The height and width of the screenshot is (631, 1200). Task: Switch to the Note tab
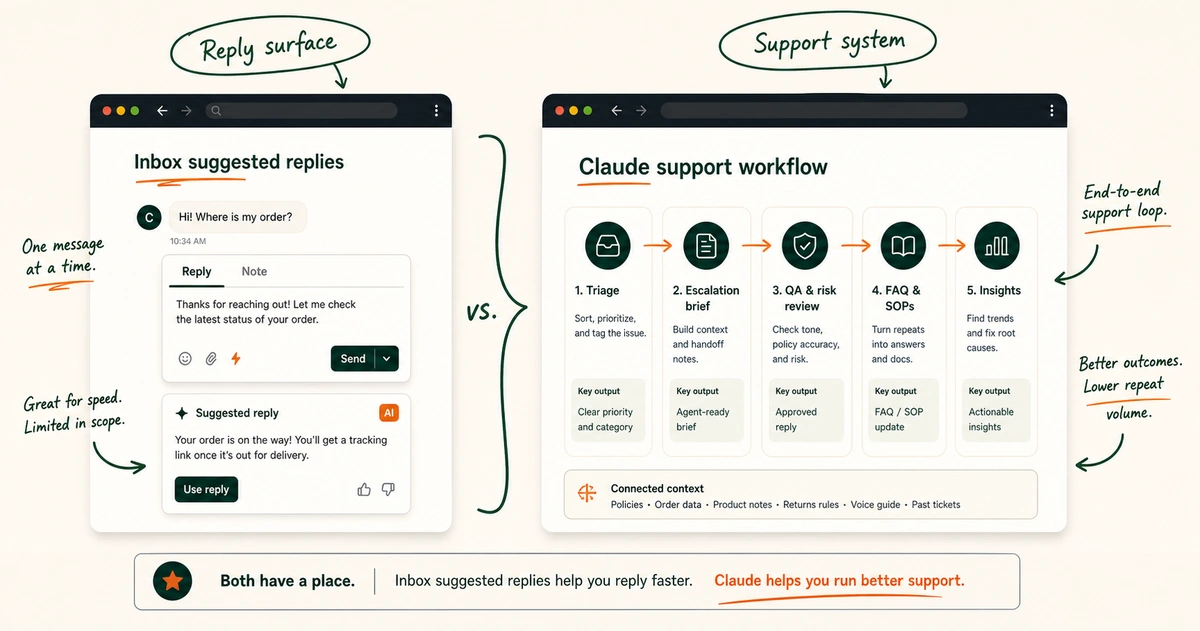[x=254, y=271]
